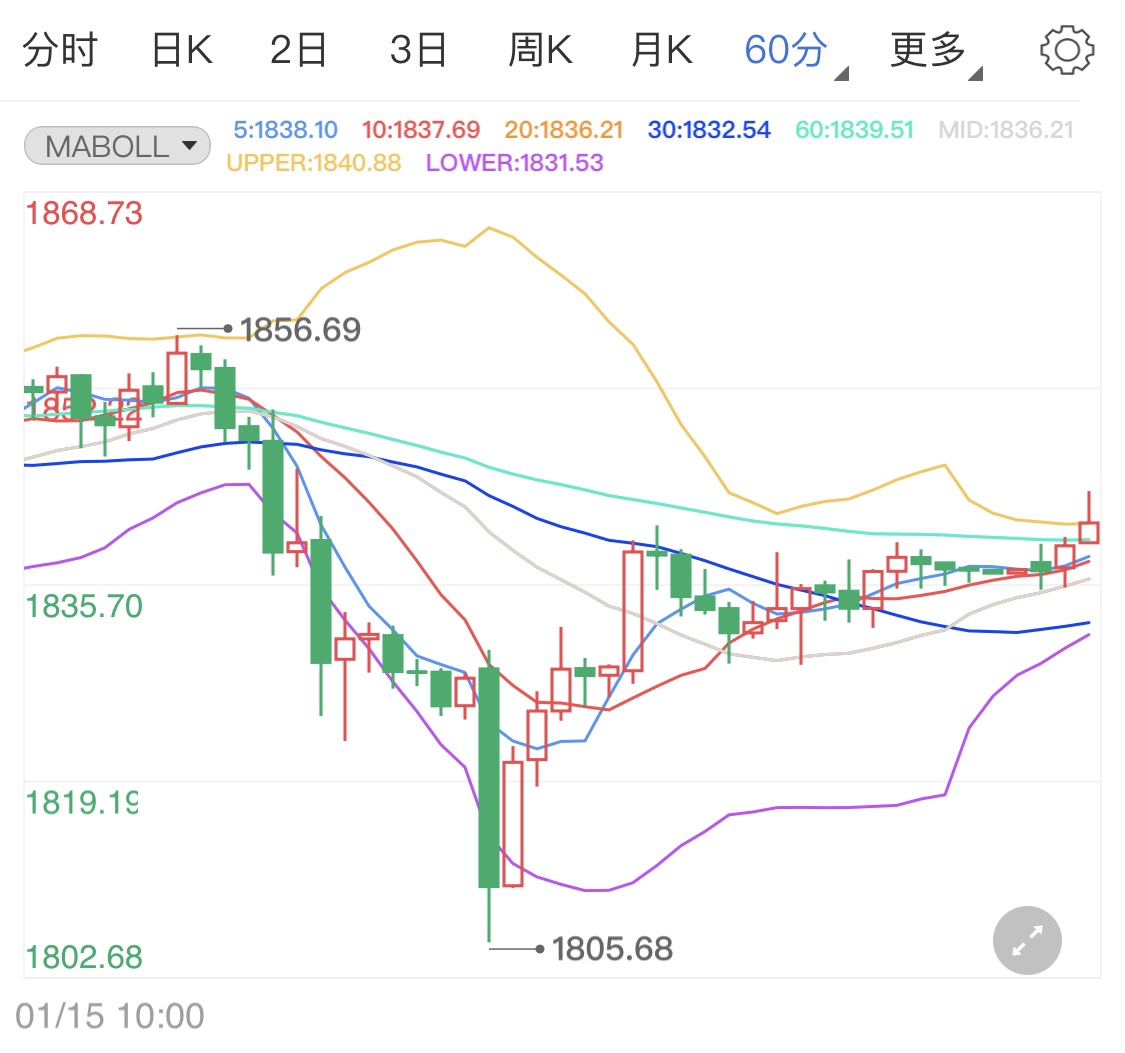The height and width of the screenshot is (1053, 1125).
Task: Expand chart to fullscreen with arrows icon
Action: pos(1027,940)
